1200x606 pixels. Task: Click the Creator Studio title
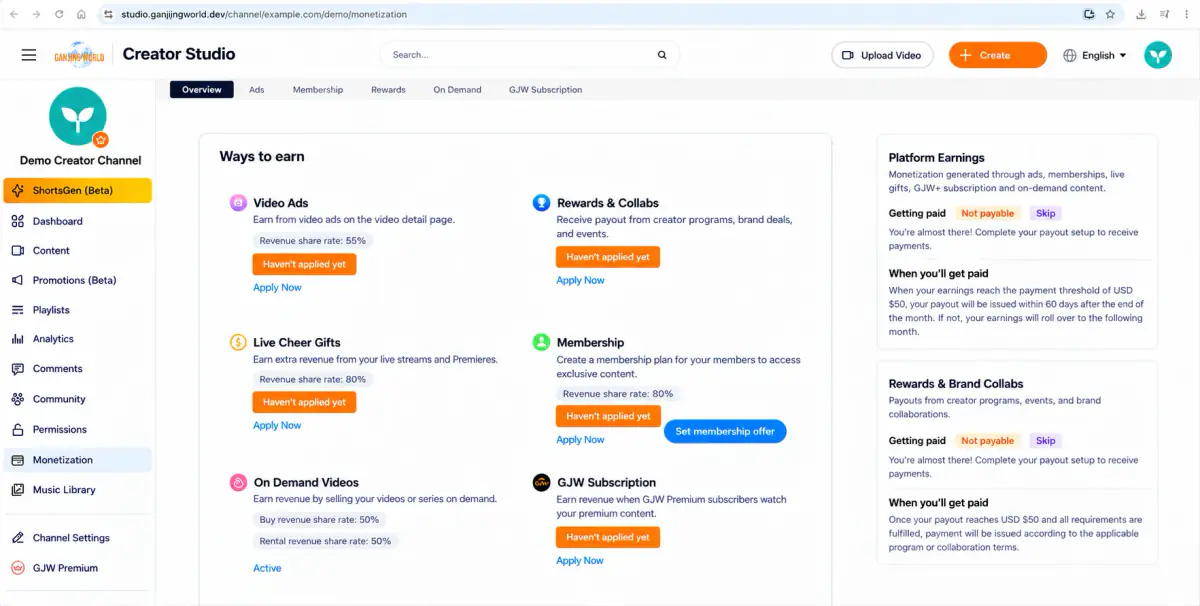tap(179, 54)
